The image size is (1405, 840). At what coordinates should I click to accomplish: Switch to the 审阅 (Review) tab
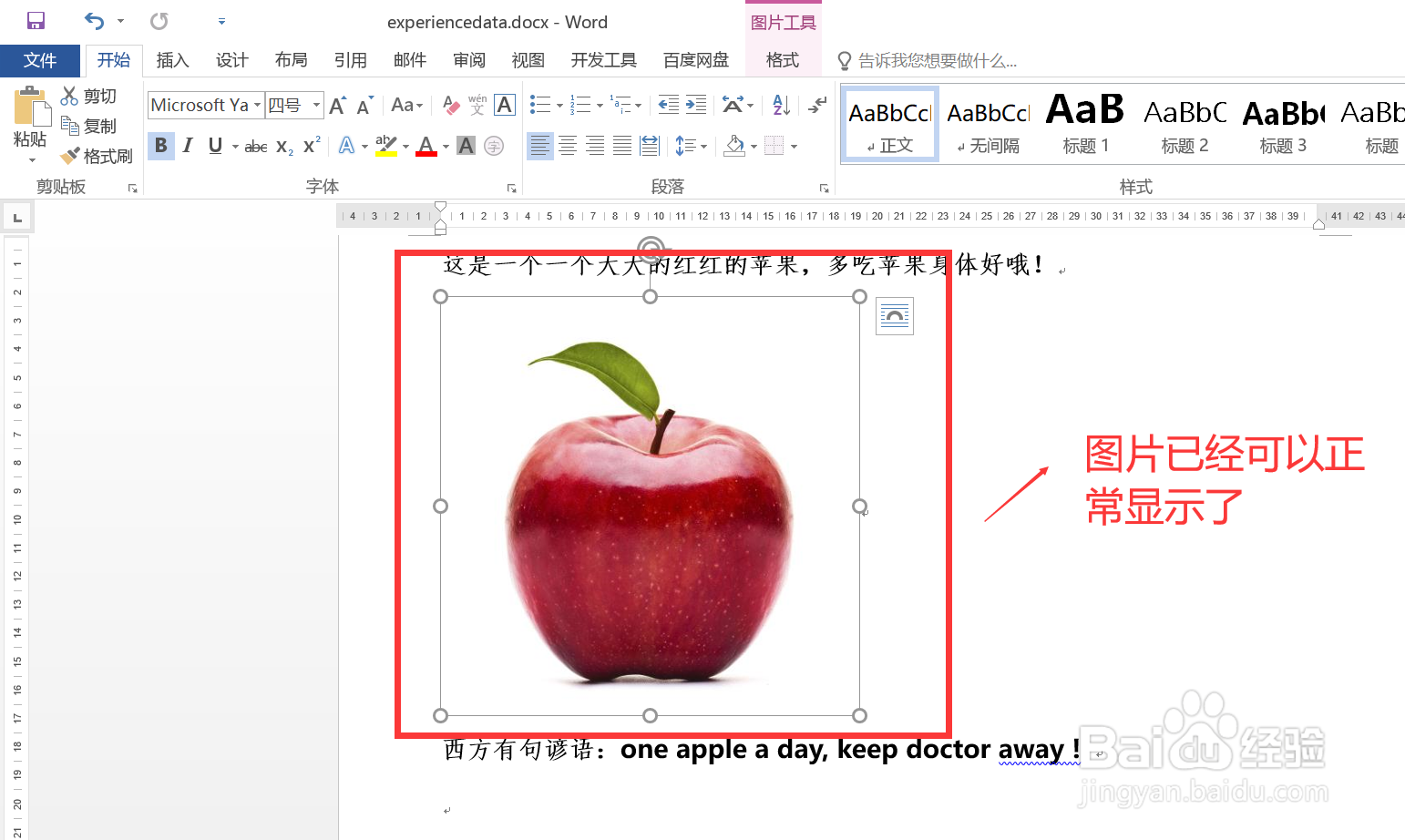tap(469, 60)
